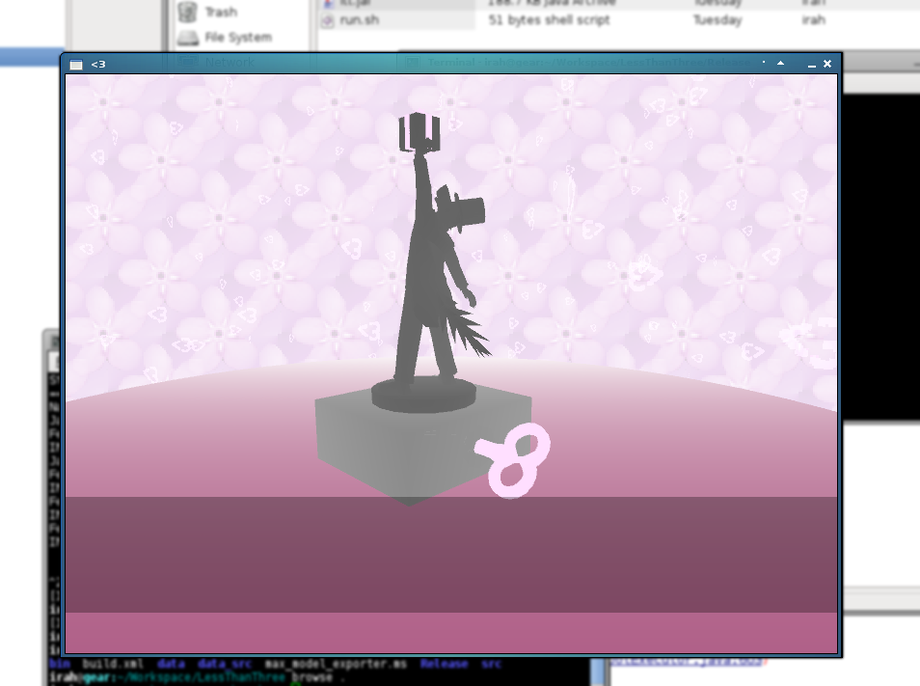This screenshot has height=686, width=920.
Task: Click the <3 window title text
Action: coord(98,65)
